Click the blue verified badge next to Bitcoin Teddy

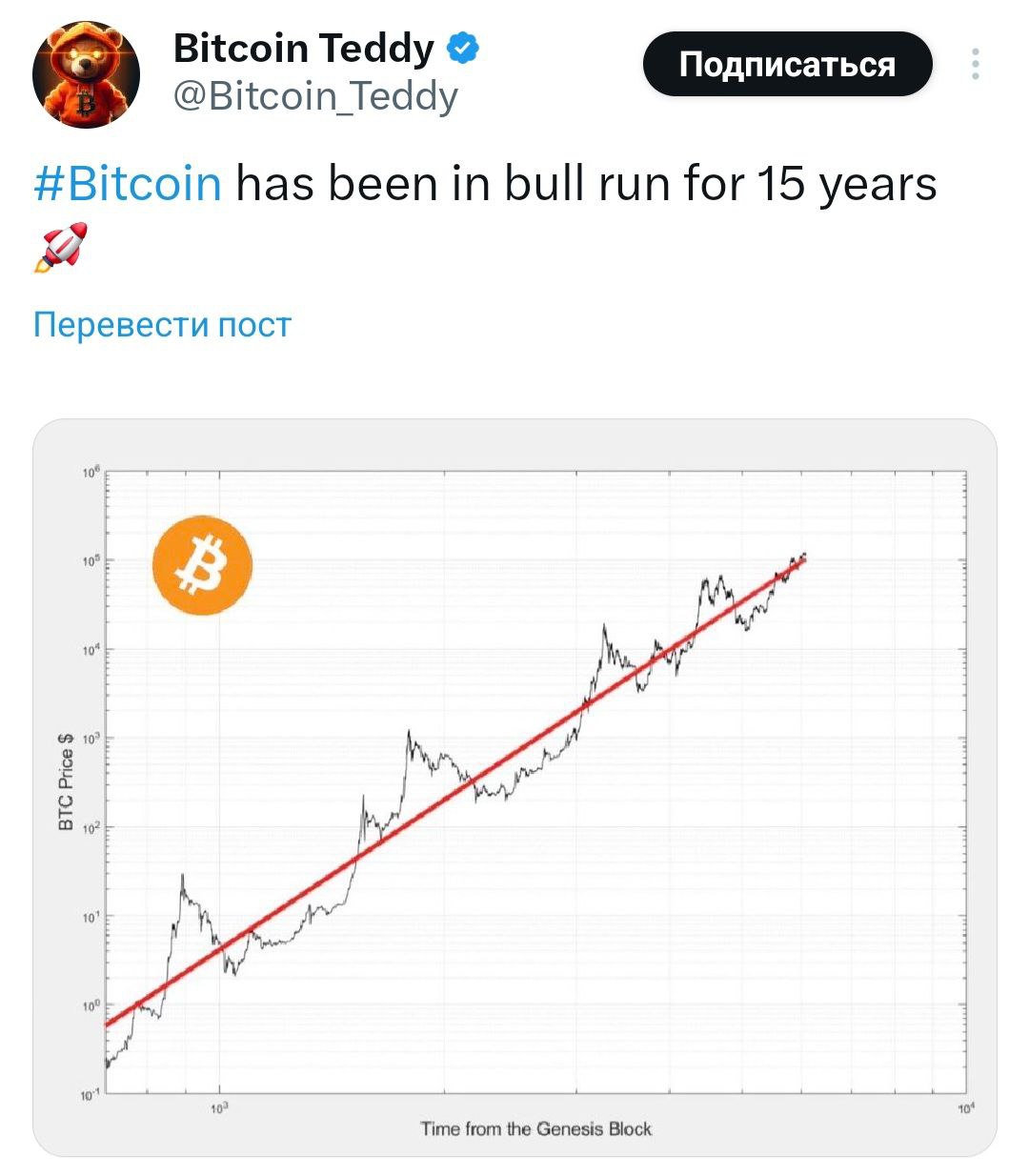click(x=463, y=46)
